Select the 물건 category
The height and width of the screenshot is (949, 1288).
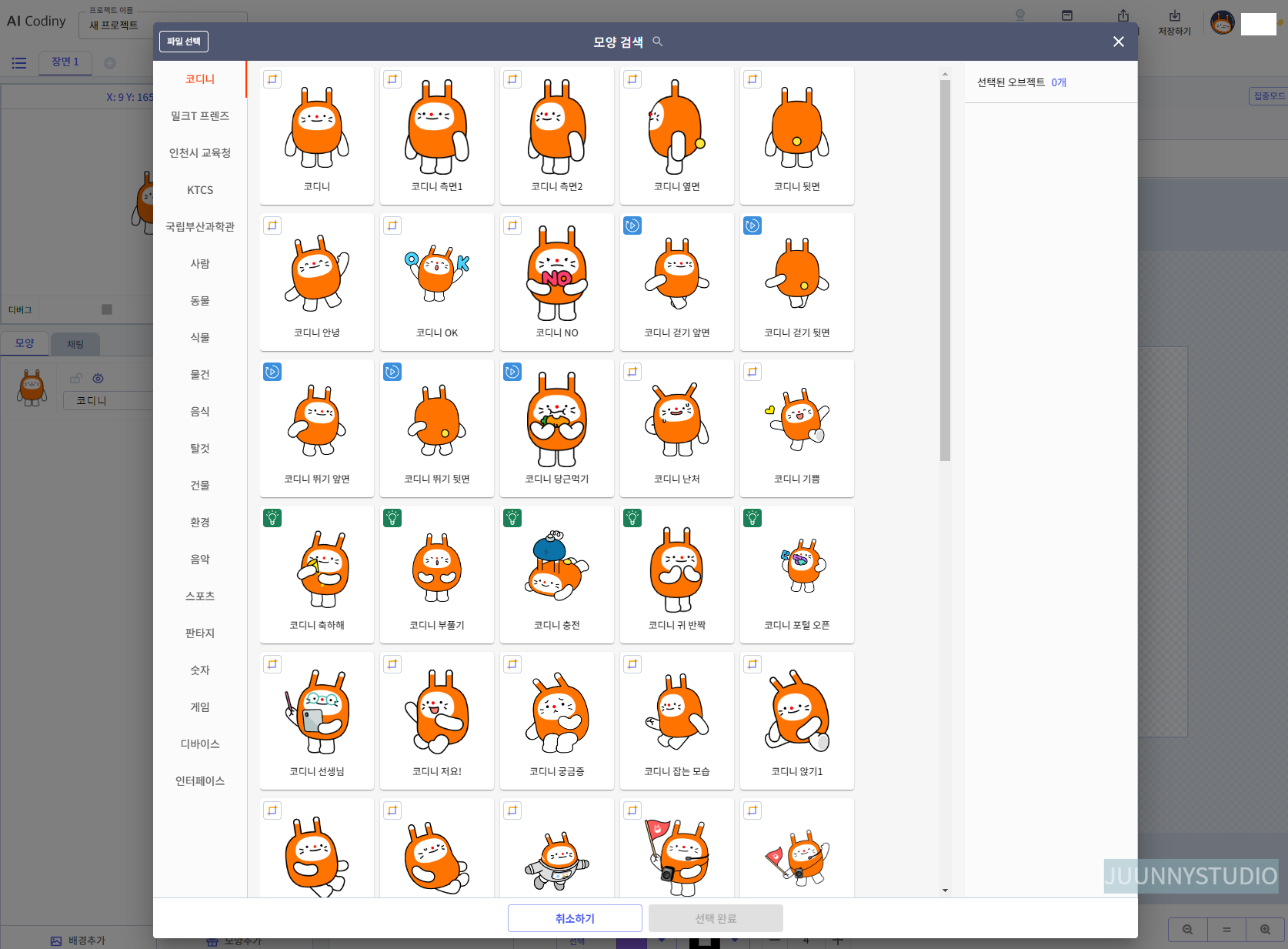coord(200,375)
